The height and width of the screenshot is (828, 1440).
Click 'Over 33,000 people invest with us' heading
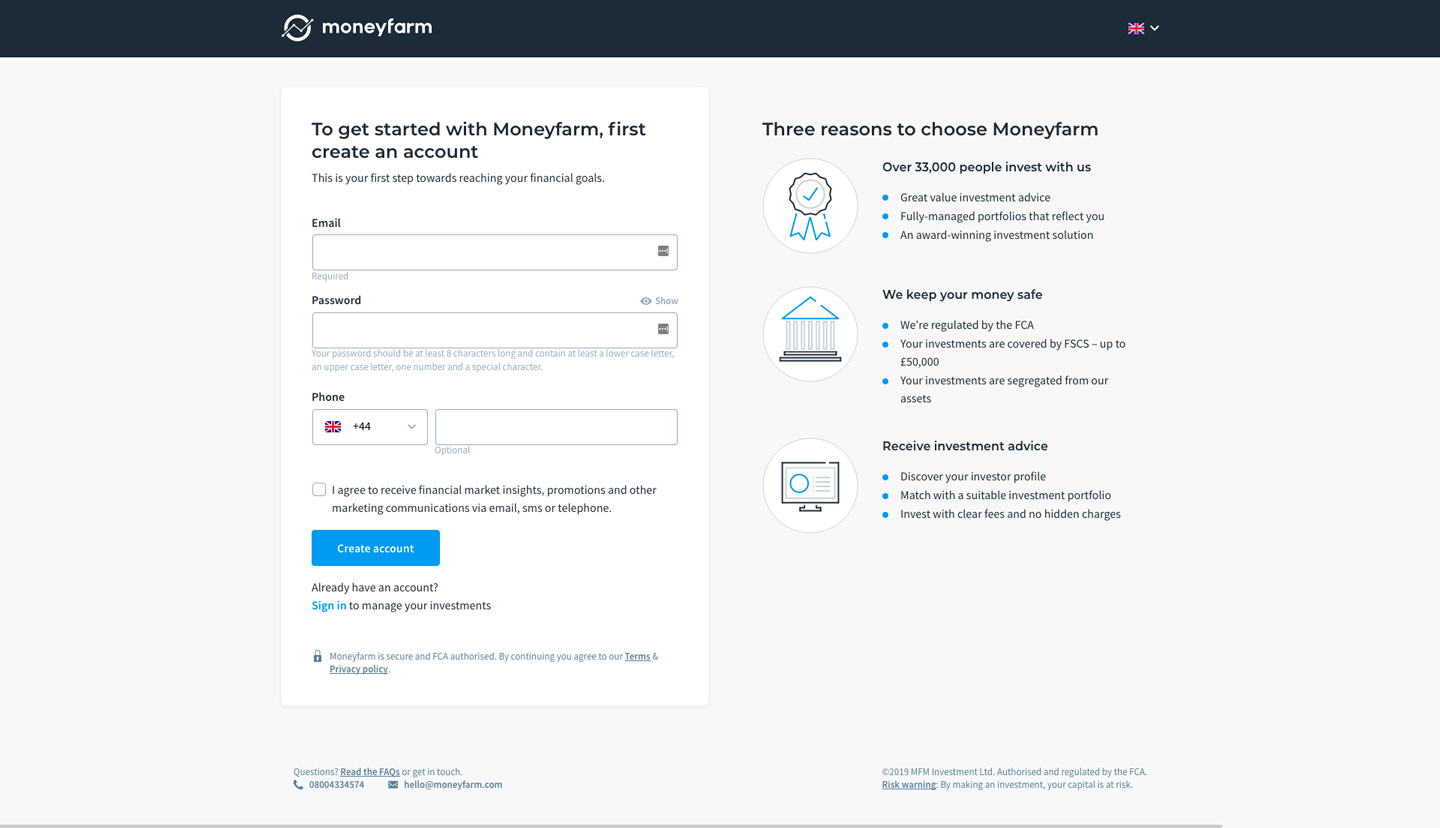click(986, 167)
